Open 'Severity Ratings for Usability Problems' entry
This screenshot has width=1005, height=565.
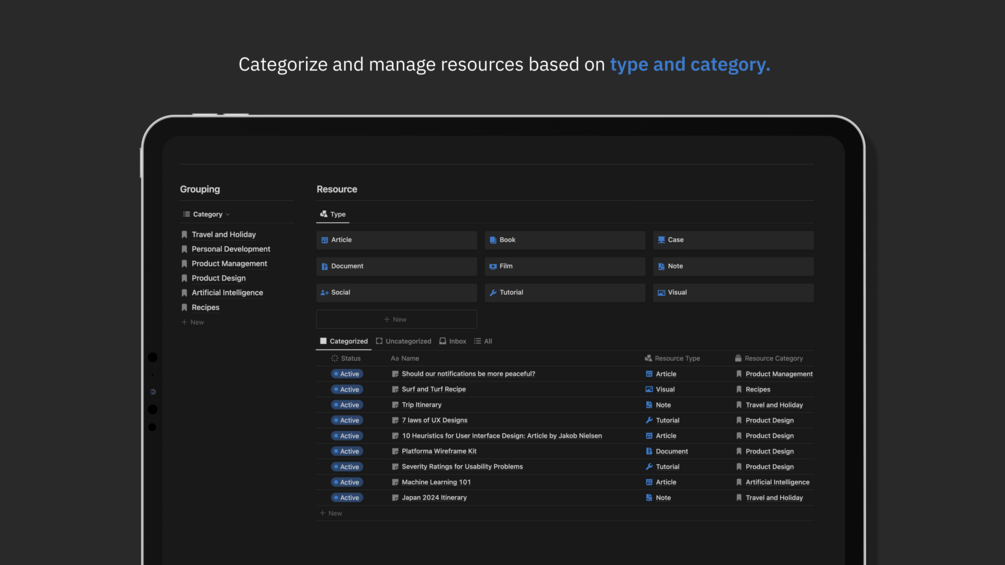(461, 466)
